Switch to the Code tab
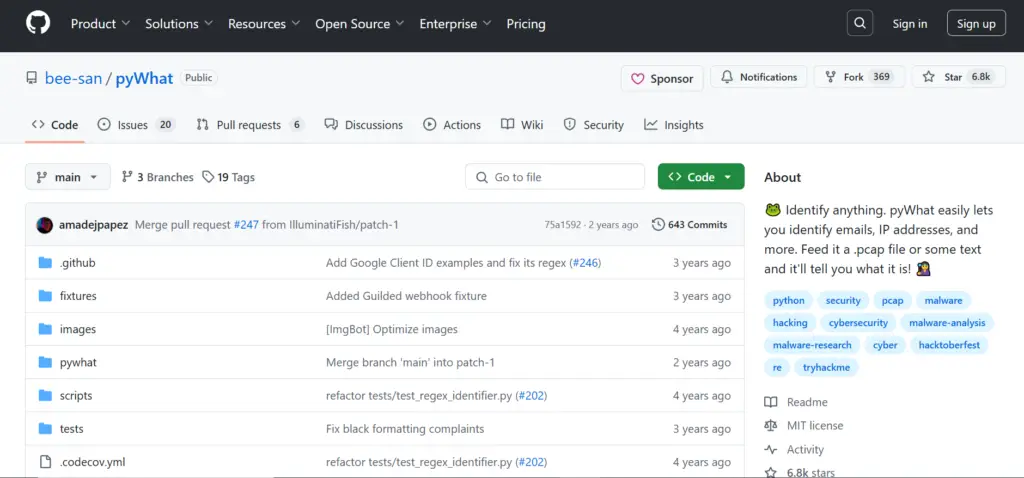 55,125
